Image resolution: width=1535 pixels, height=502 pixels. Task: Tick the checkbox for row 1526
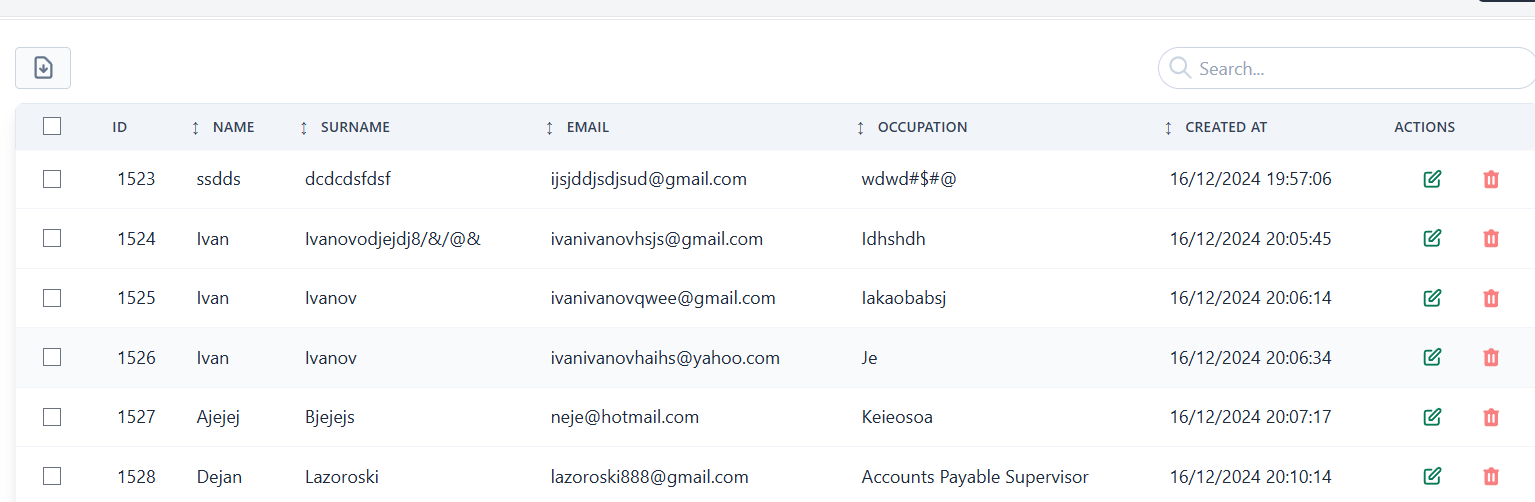point(52,357)
